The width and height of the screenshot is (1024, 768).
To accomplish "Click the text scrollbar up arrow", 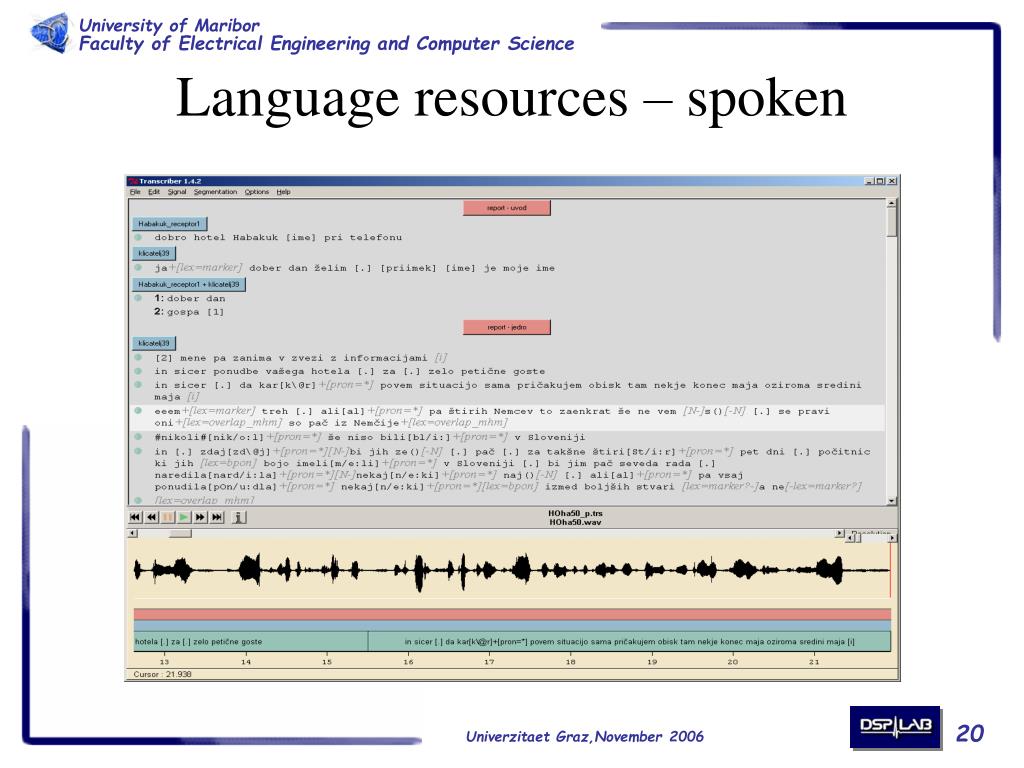I will (892, 203).
